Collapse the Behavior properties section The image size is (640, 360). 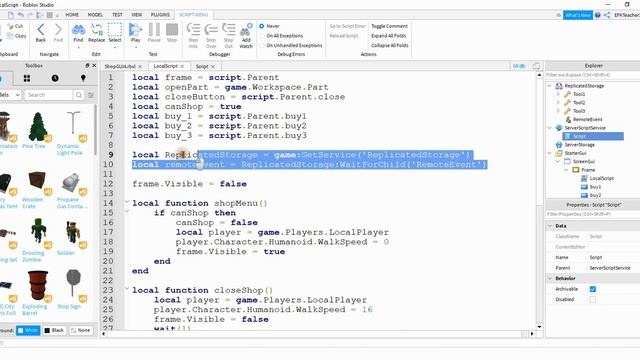pos(550,278)
